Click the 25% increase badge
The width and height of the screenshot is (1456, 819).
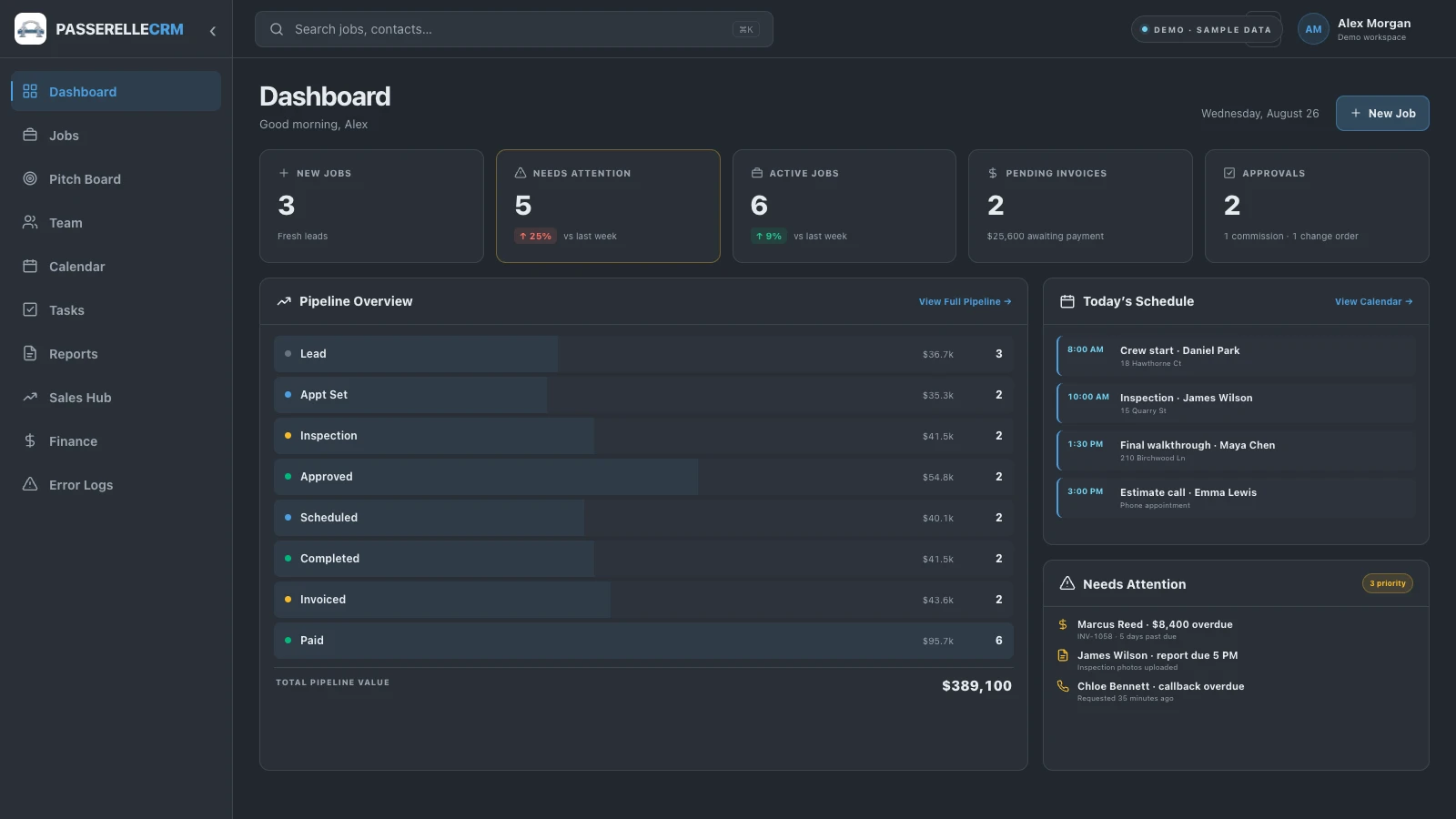535,236
